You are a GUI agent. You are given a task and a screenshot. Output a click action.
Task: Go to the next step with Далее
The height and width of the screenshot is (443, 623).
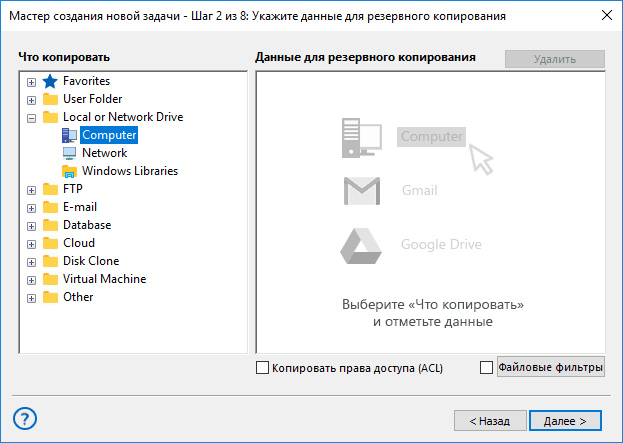tap(565, 421)
